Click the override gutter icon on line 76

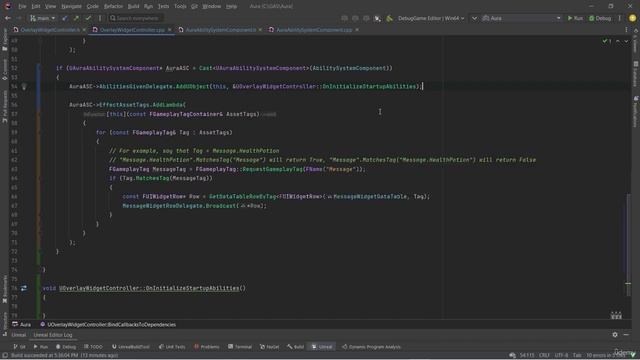point(24,288)
